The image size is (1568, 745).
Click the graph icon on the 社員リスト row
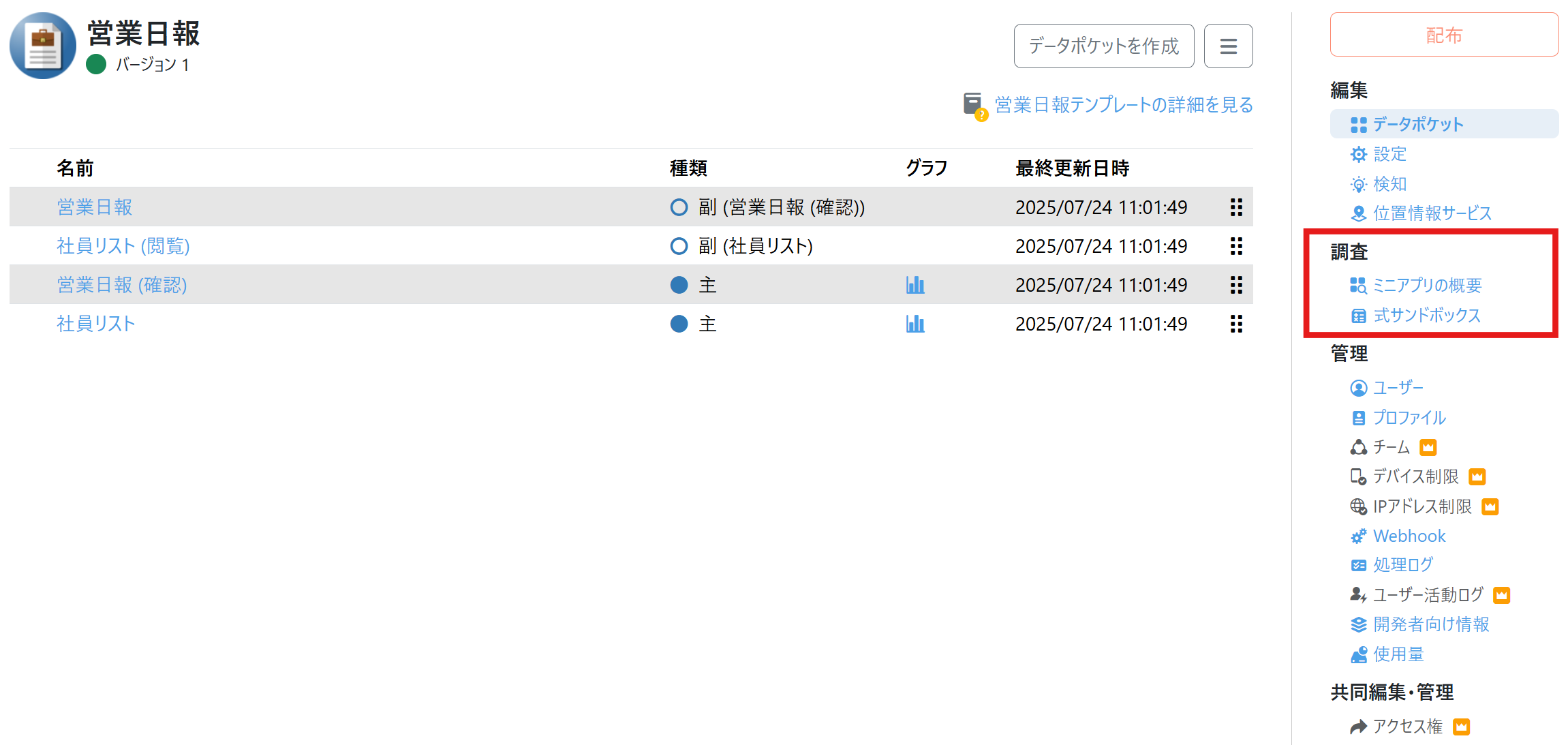click(915, 323)
